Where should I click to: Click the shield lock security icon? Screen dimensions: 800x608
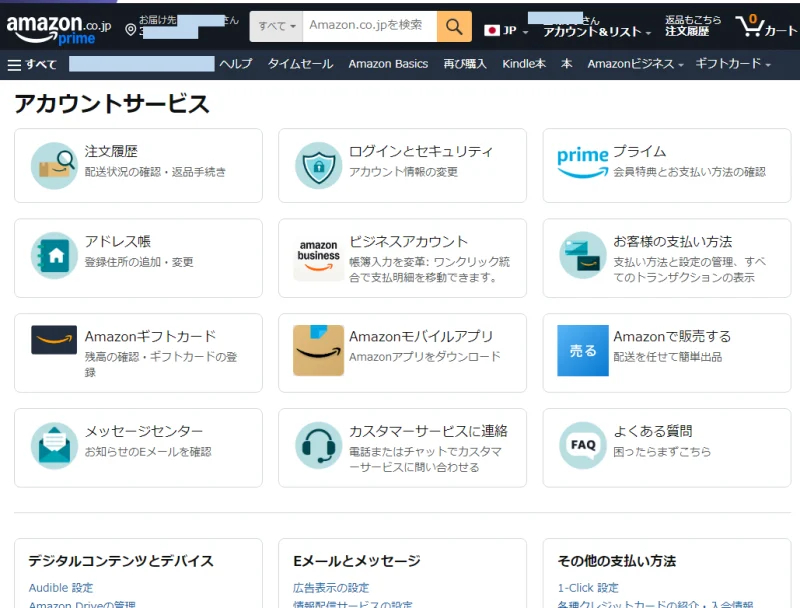tap(318, 166)
